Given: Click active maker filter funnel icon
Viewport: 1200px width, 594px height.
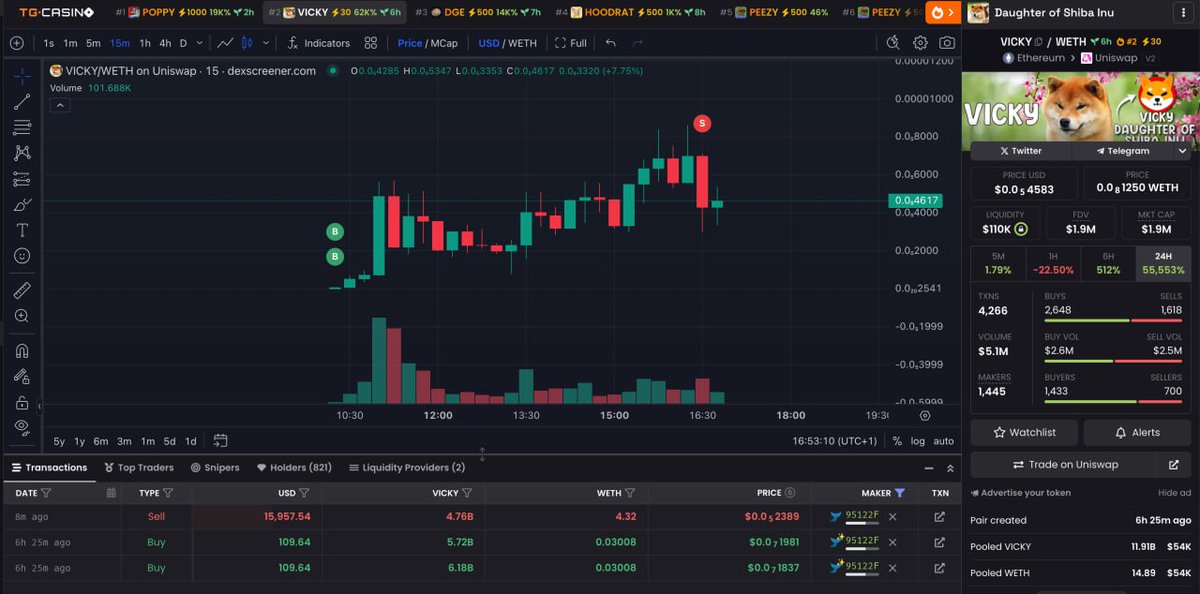Looking at the screenshot, I should click(x=900, y=493).
